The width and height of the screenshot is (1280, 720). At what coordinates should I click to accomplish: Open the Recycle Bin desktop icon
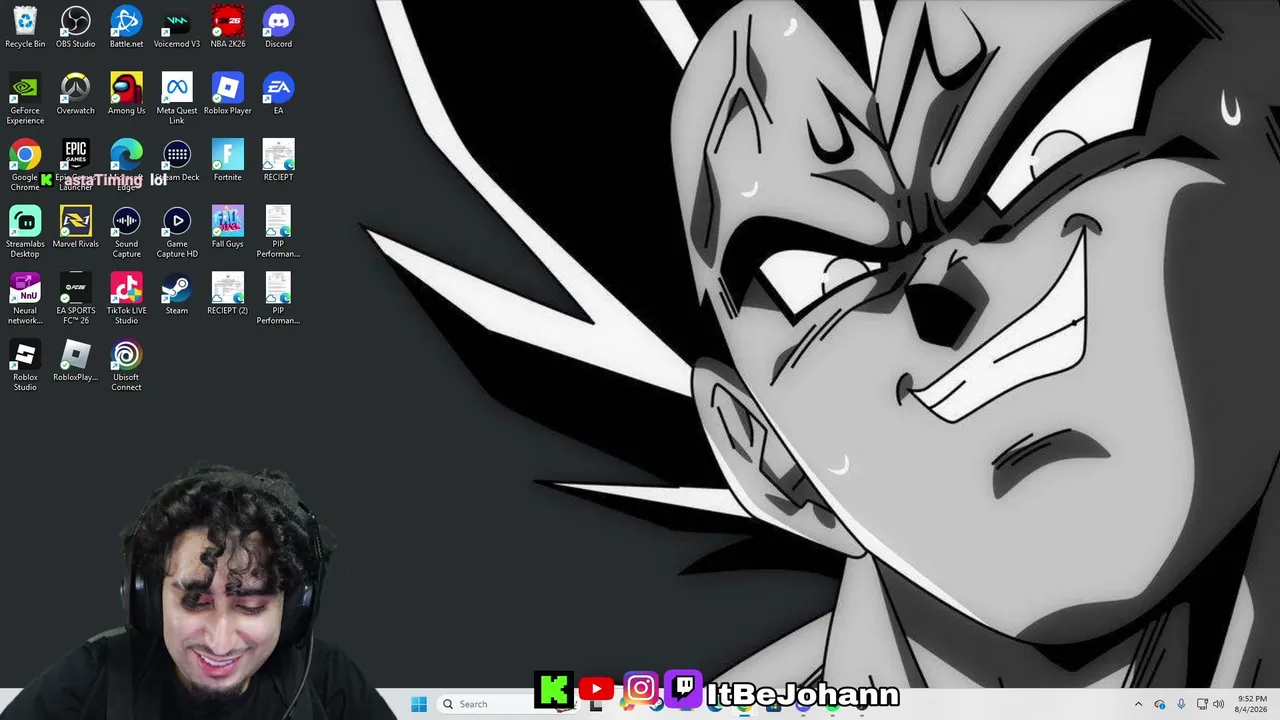25,27
